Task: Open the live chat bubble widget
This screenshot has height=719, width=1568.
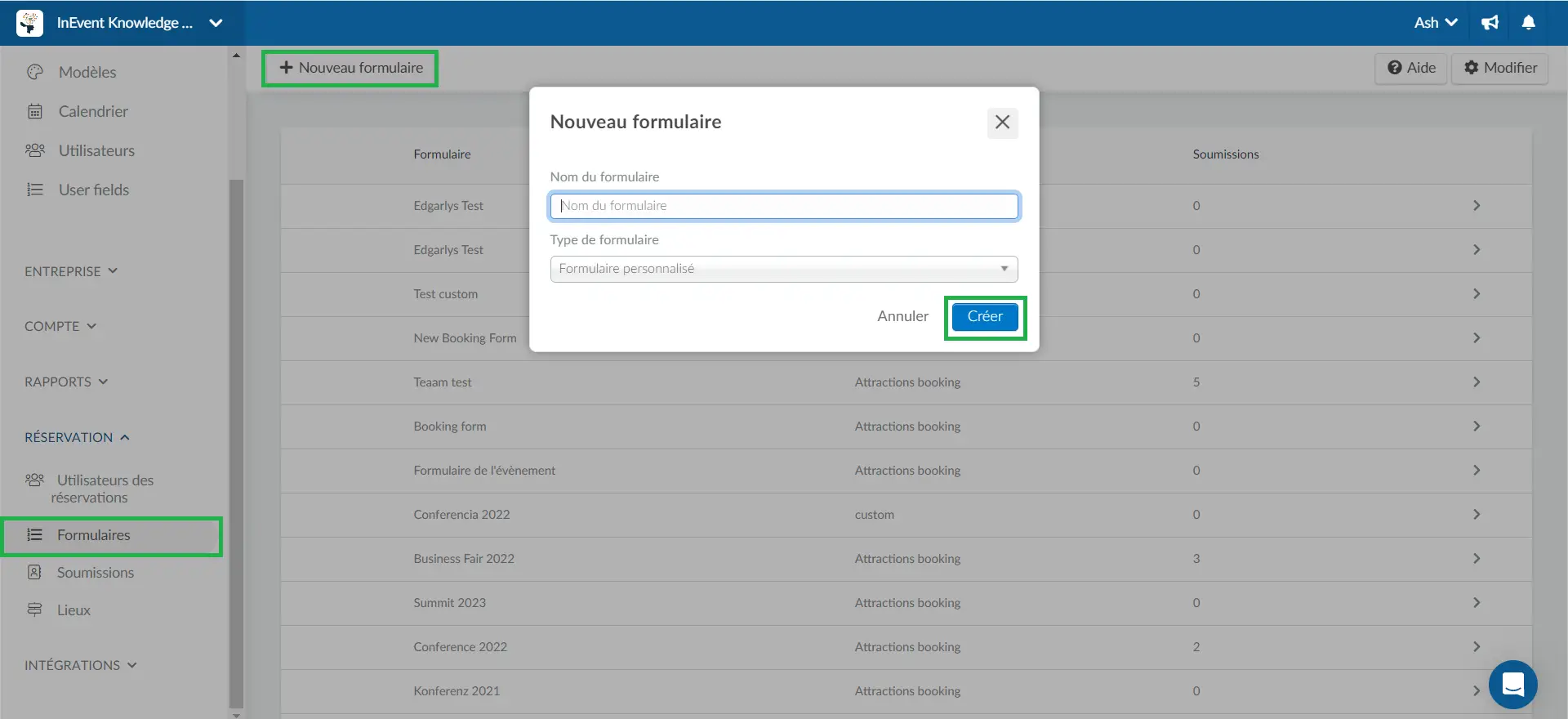Action: [1512, 685]
